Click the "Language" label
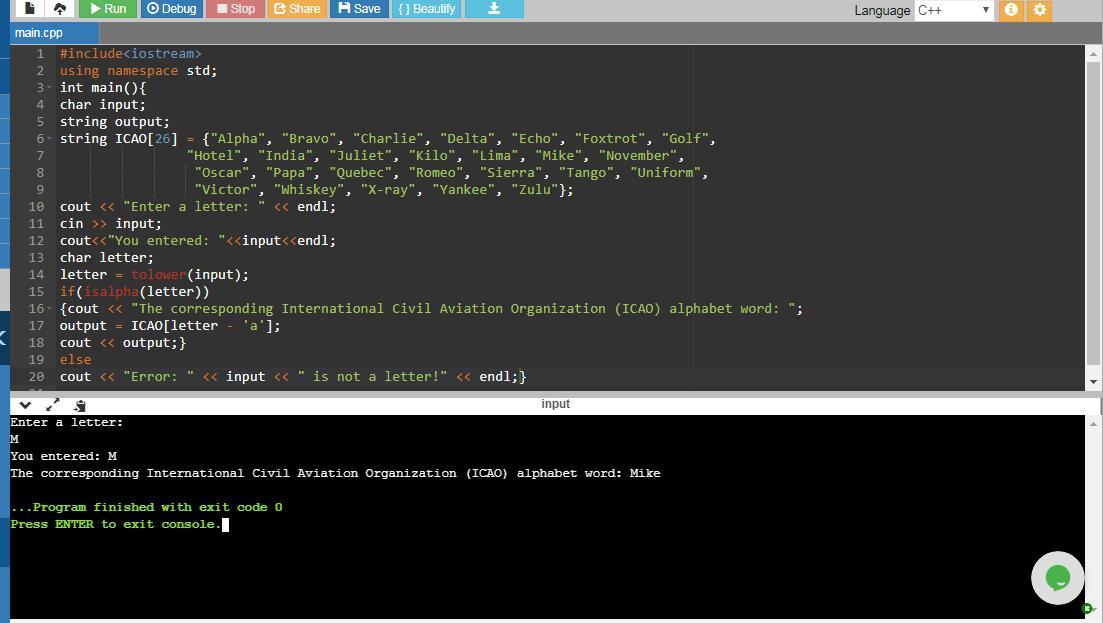This screenshot has width=1103, height=623. pyautogui.click(x=882, y=11)
